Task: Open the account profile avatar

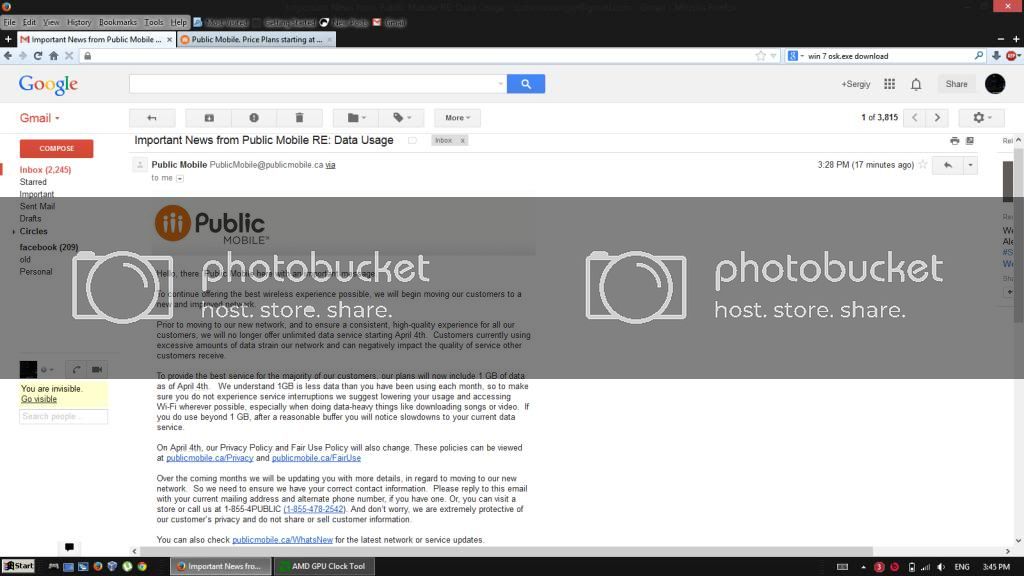Action: pos(995,84)
